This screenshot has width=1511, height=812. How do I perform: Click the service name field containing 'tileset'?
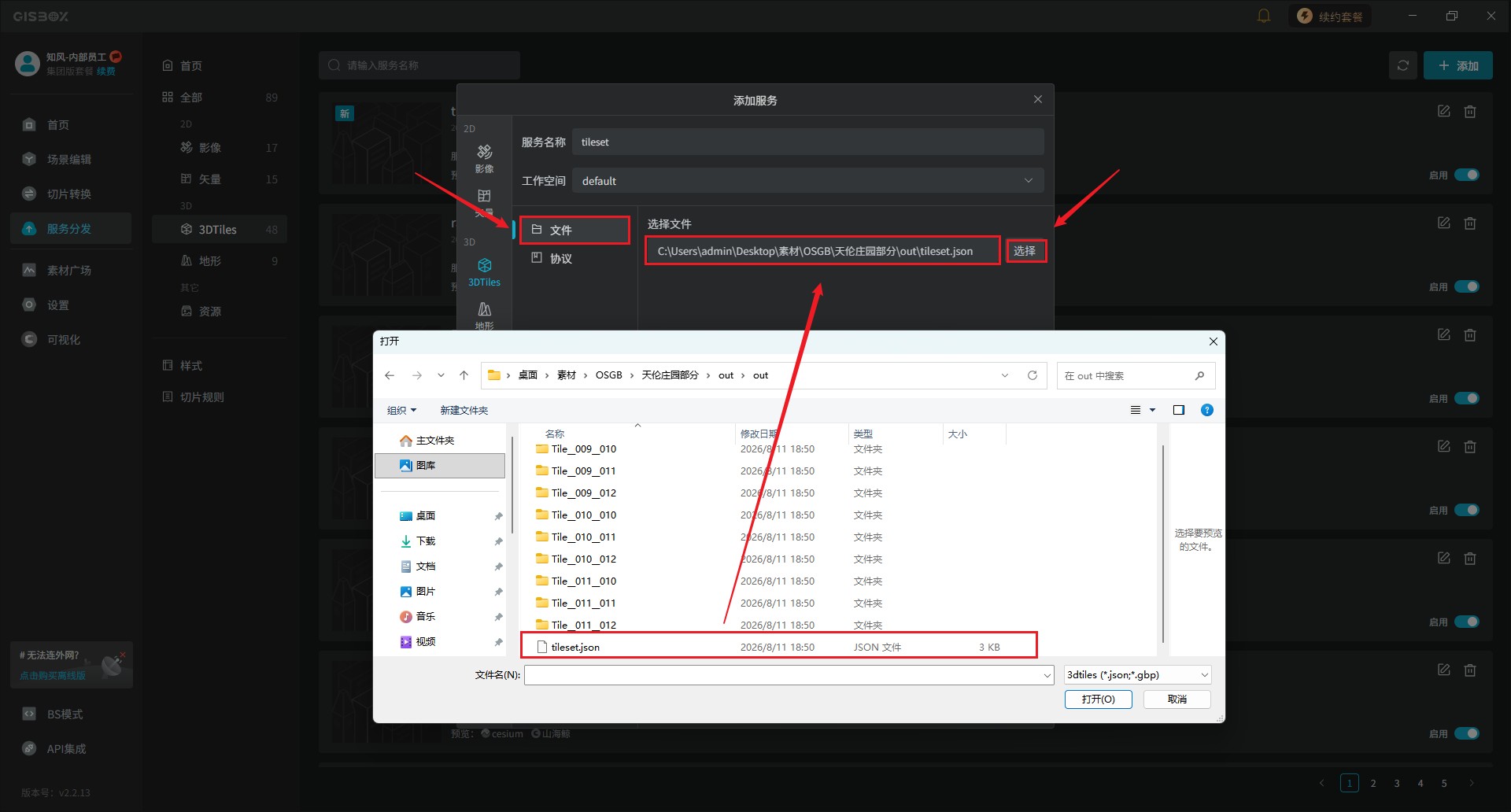pos(808,142)
